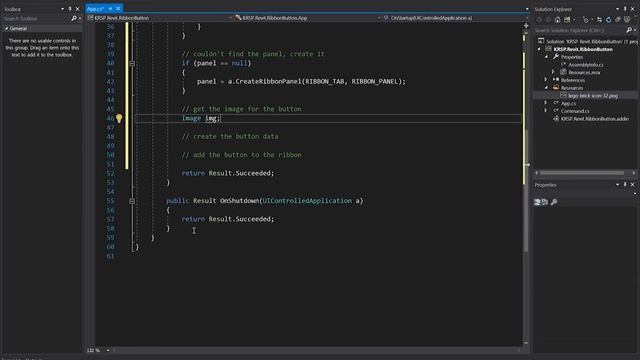Image resolution: width=640 pixels, height=360 pixels.
Task: Click the 'return Result.Succeeded;' on line 52
Action: (x=228, y=173)
